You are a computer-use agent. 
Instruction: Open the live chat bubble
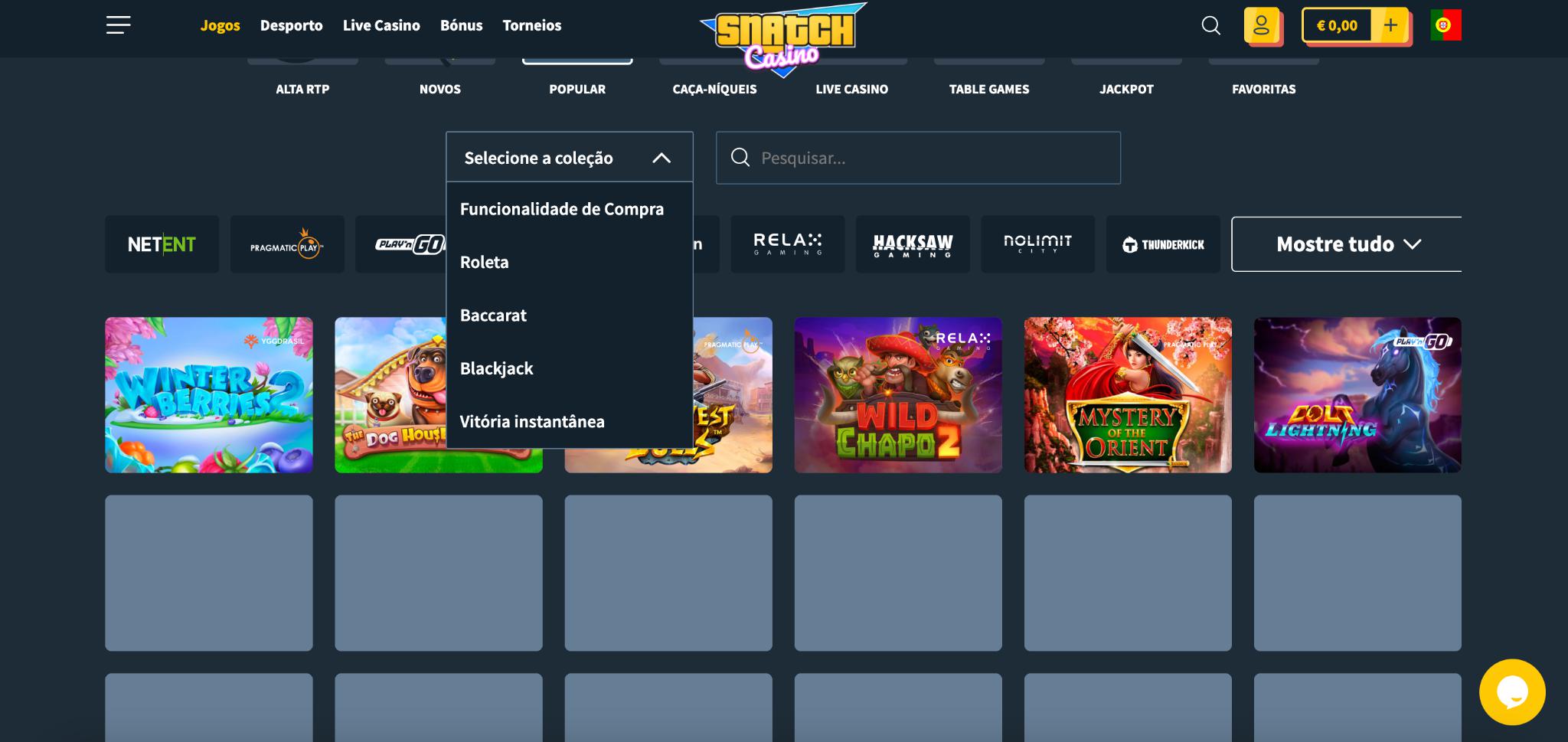point(1512,692)
